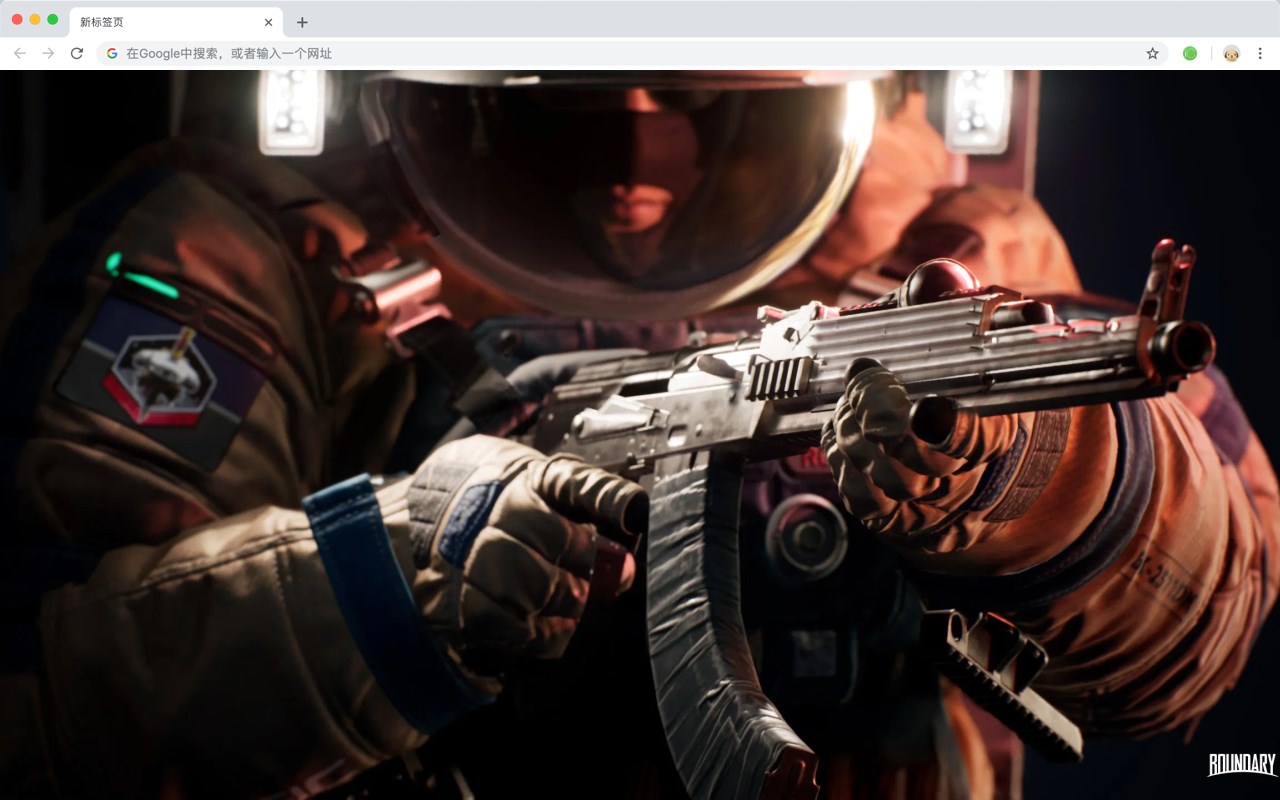This screenshot has width=1280, height=800.
Task: Bookmark this page with the star icon
Action: tap(1152, 53)
